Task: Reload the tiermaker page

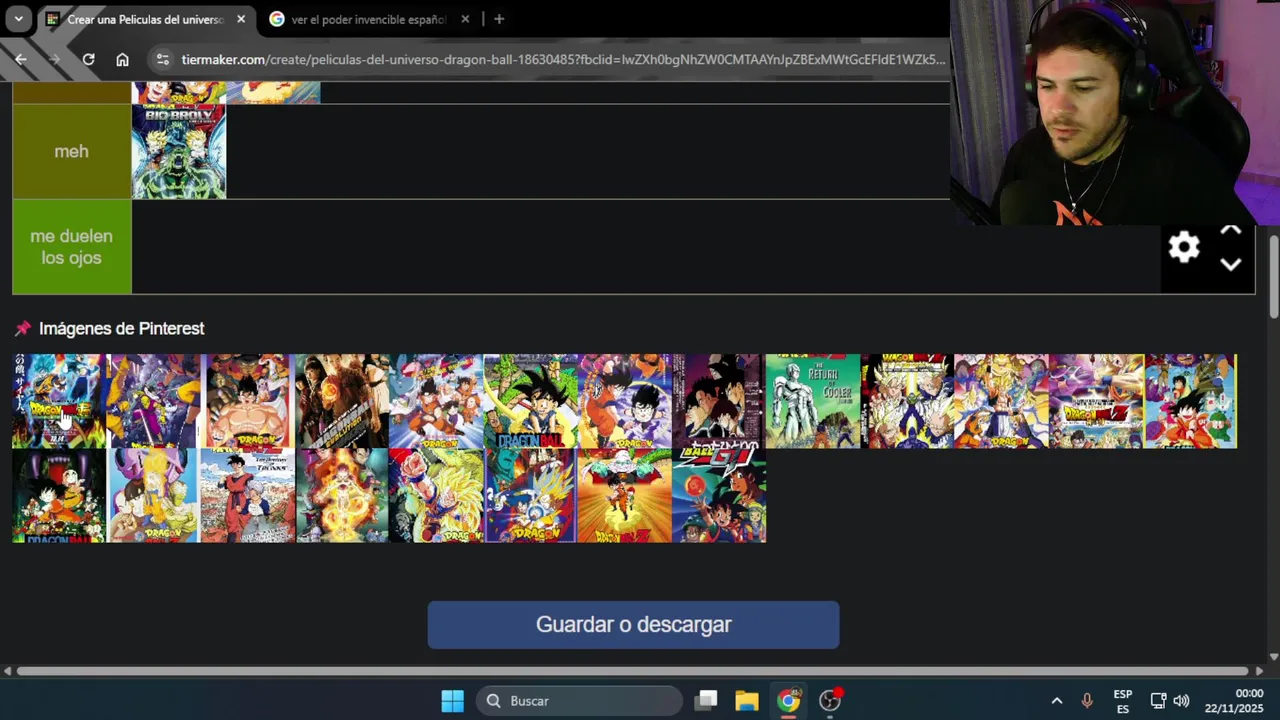Action: pyautogui.click(x=88, y=59)
